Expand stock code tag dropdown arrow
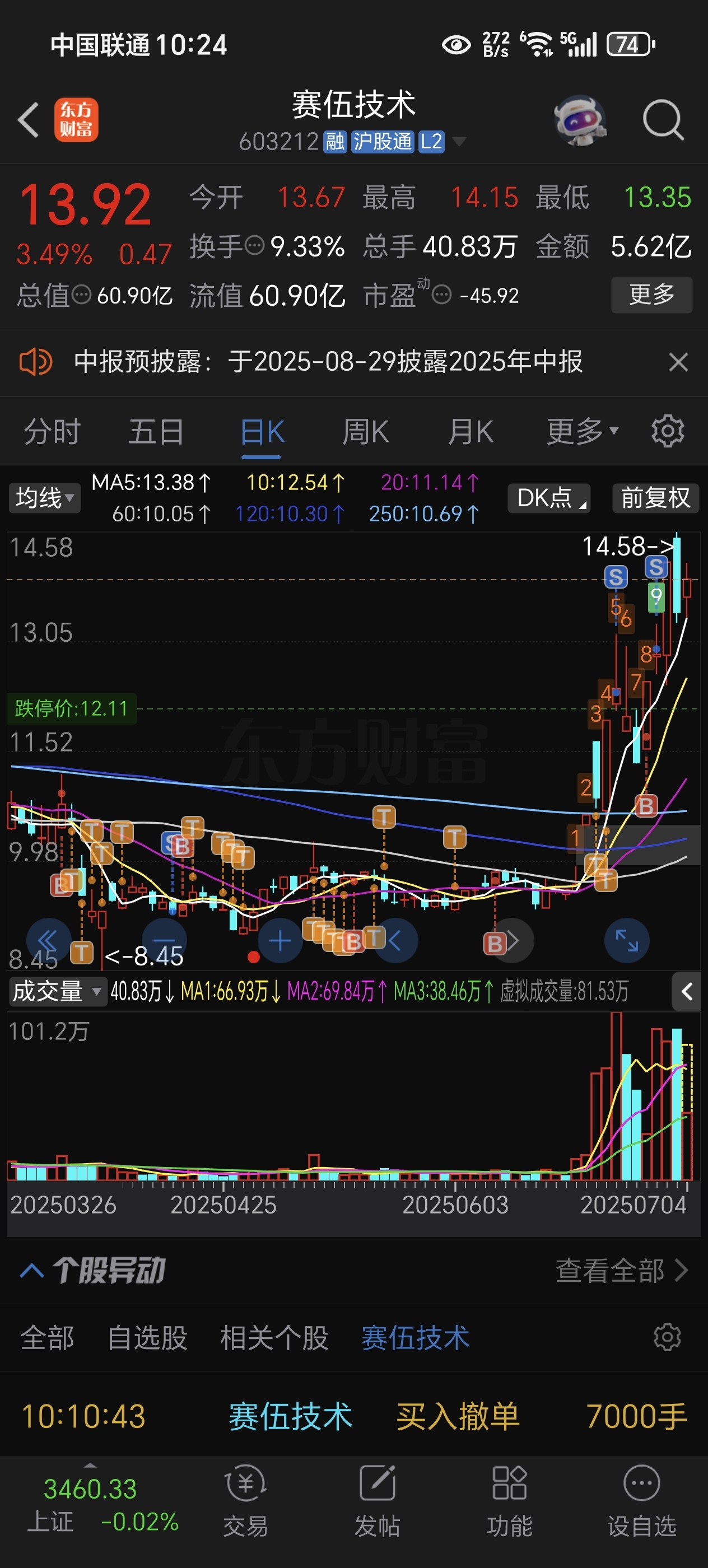 (x=459, y=142)
